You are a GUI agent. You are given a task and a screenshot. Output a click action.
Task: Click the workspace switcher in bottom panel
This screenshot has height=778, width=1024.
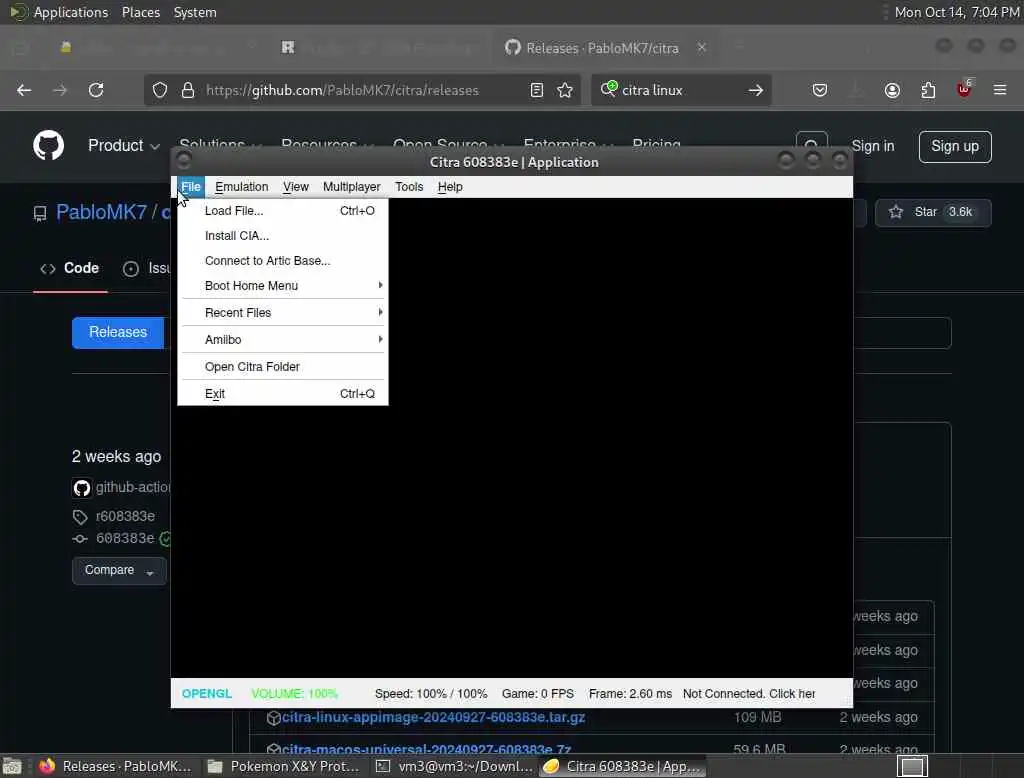pyautogui.click(x=912, y=766)
